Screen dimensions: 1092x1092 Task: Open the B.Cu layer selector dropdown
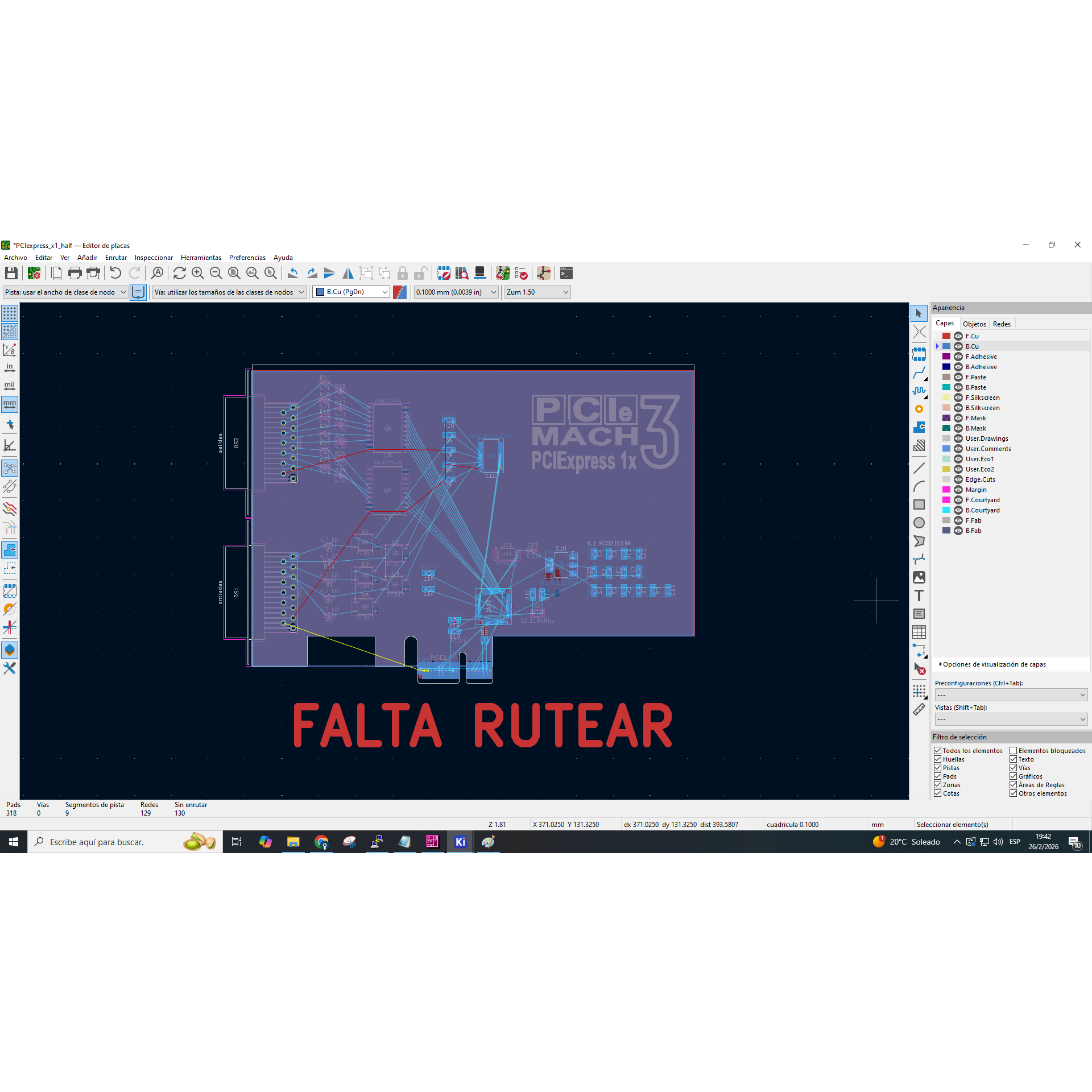[x=351, y=292]
